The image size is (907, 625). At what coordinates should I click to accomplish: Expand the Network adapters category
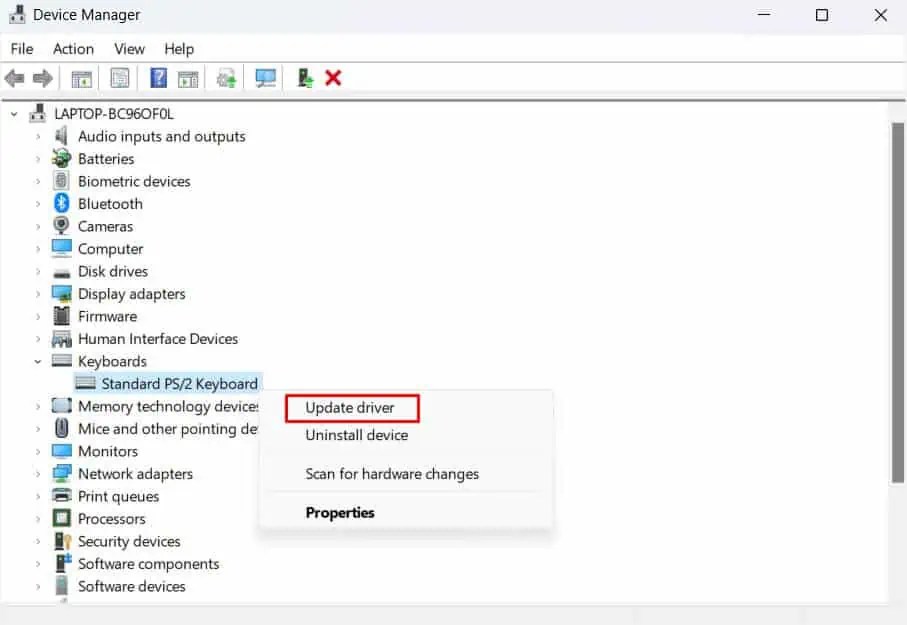point(38,473)
